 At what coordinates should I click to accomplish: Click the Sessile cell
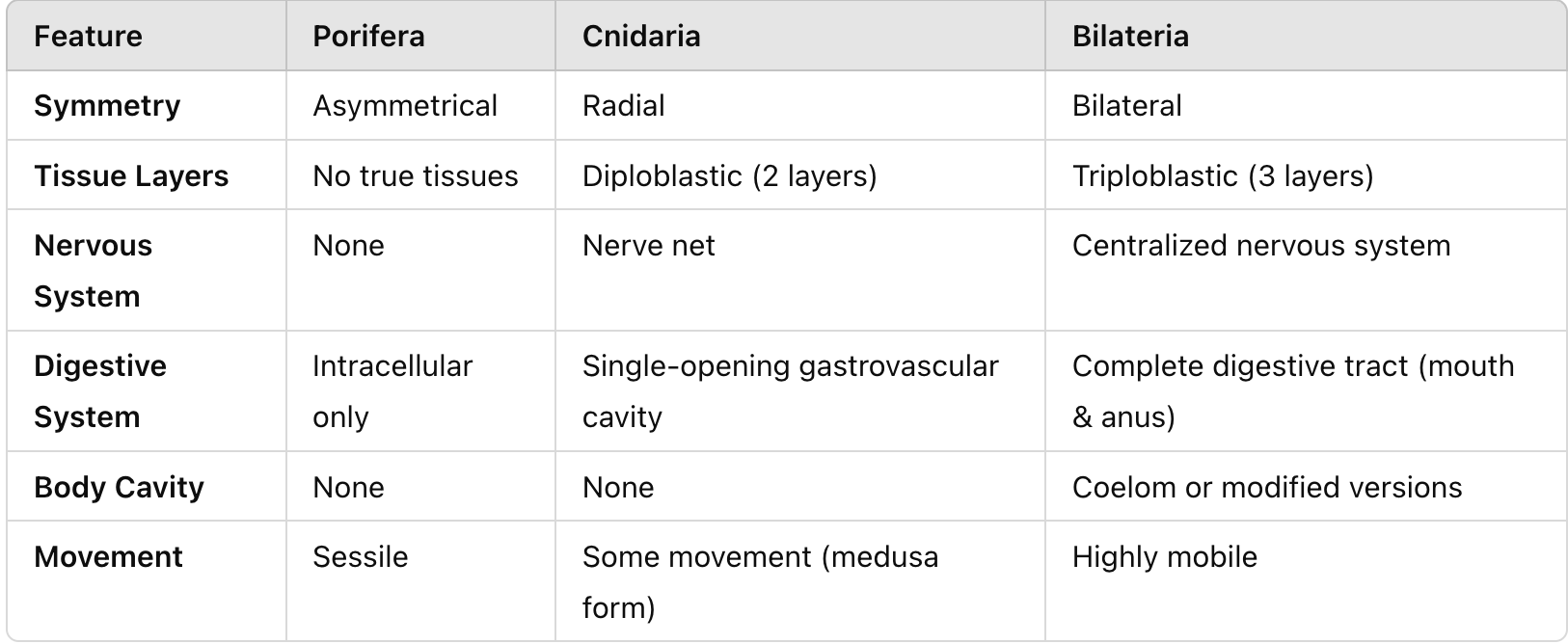(x=360, y=557)
